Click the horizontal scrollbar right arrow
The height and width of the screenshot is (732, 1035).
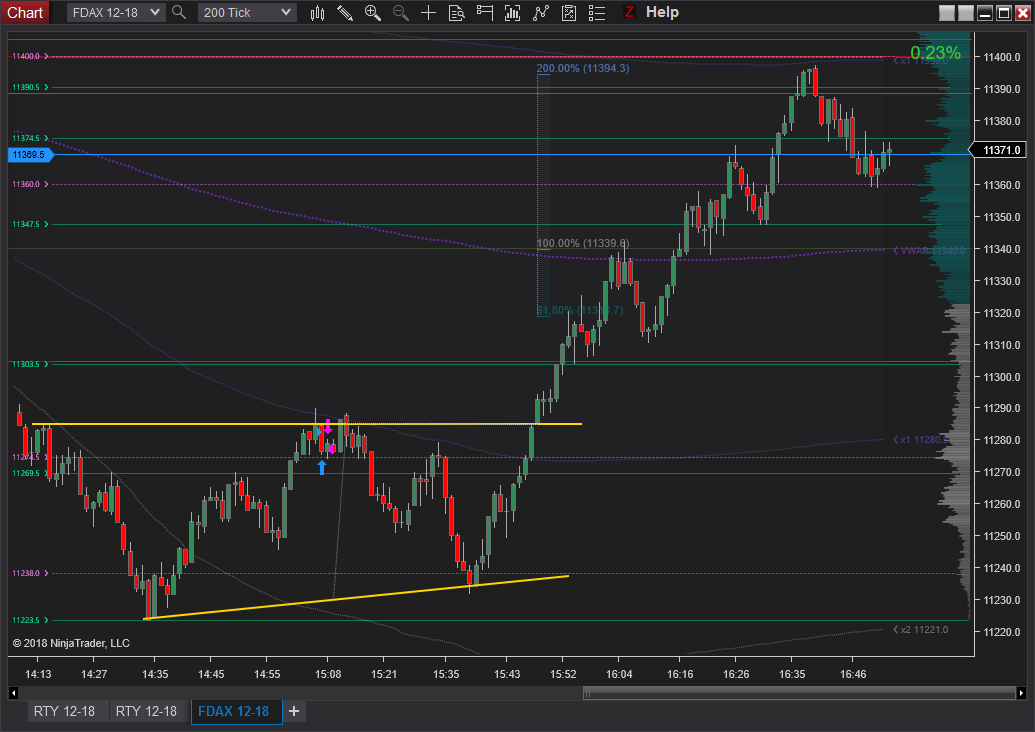pyautogui.click(x=1021, y=693)
